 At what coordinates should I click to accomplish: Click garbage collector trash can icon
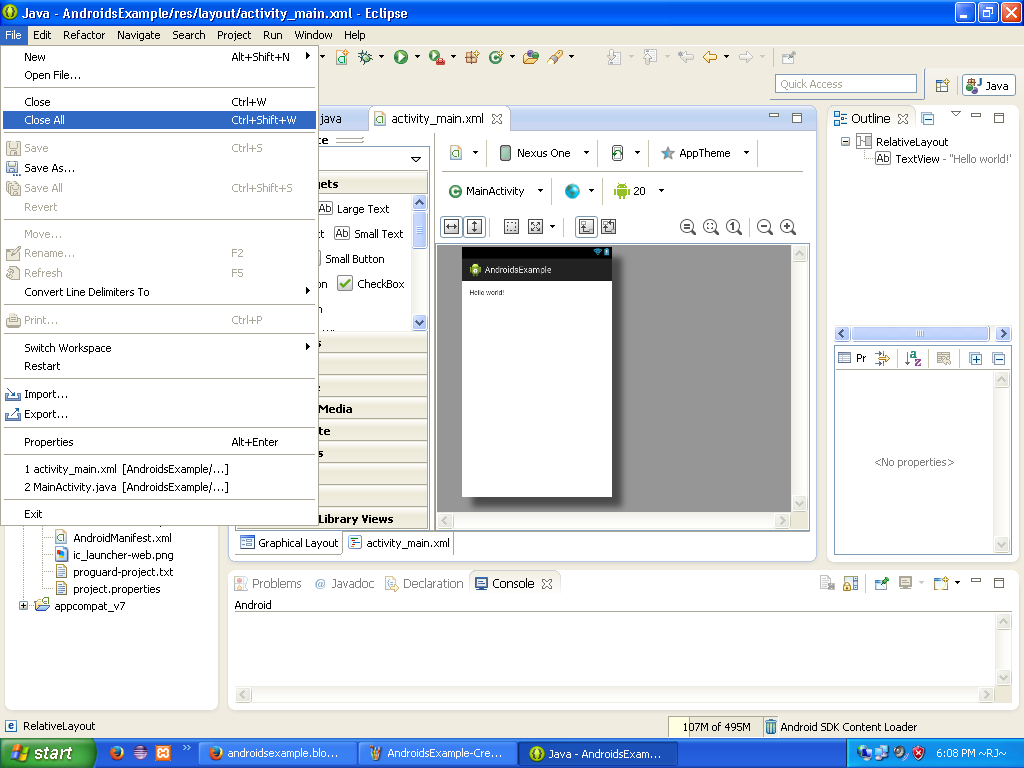771,726
